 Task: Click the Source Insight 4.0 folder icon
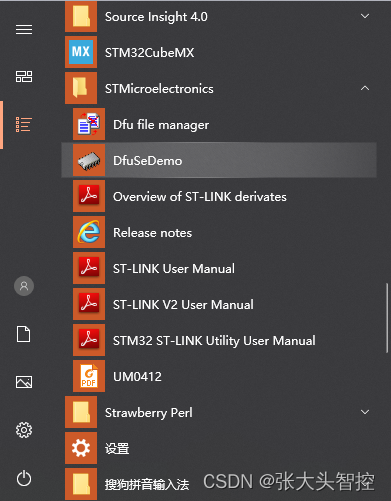click(81, 16)
